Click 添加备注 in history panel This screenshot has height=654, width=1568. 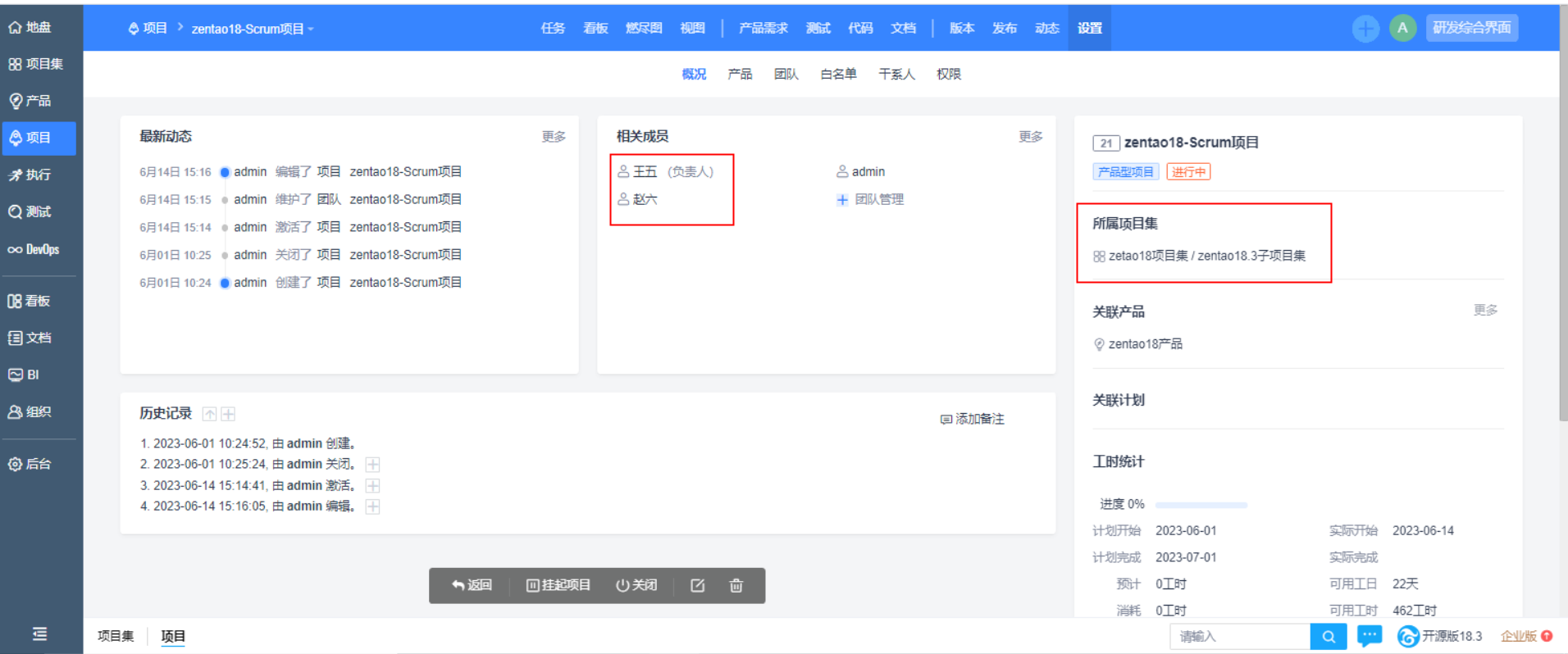point(972,419)
